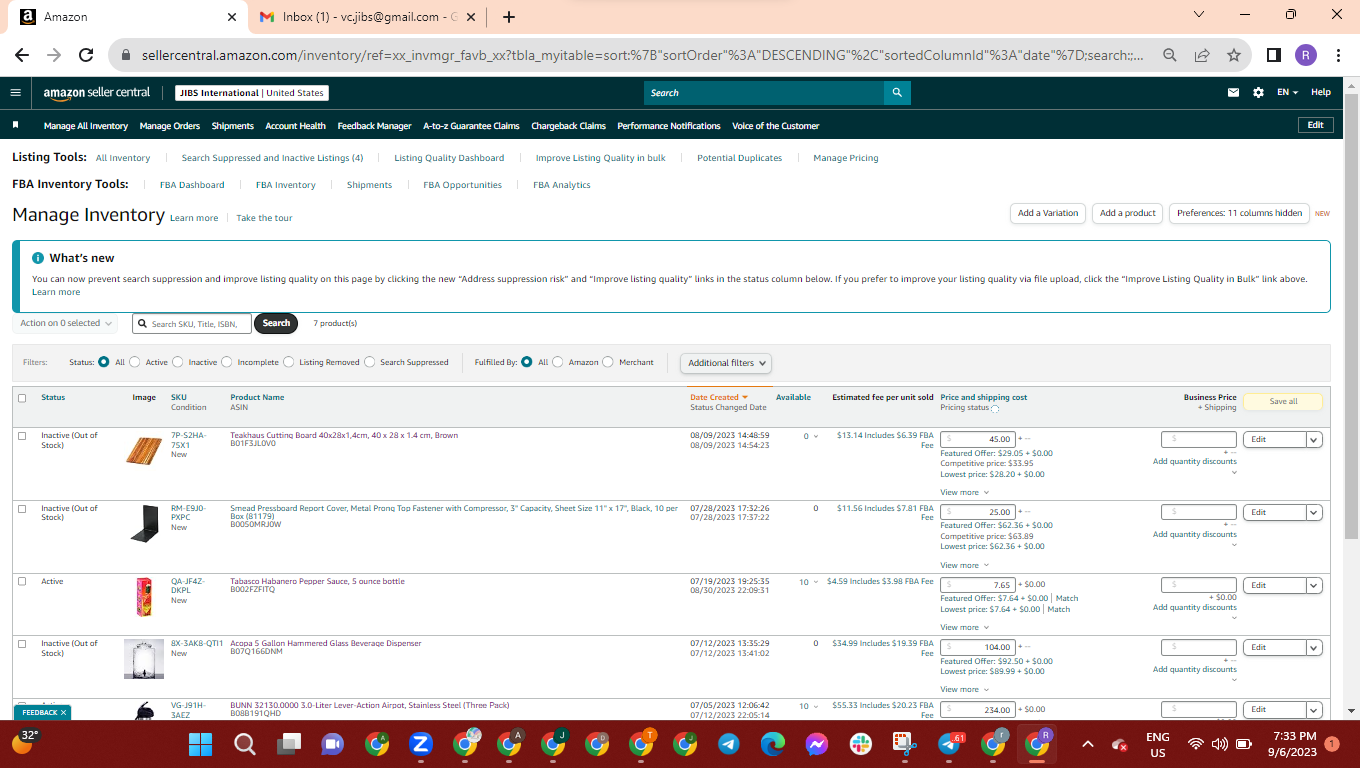Click the $104.00 price field for Acopa Dispenser

(978, 647)
